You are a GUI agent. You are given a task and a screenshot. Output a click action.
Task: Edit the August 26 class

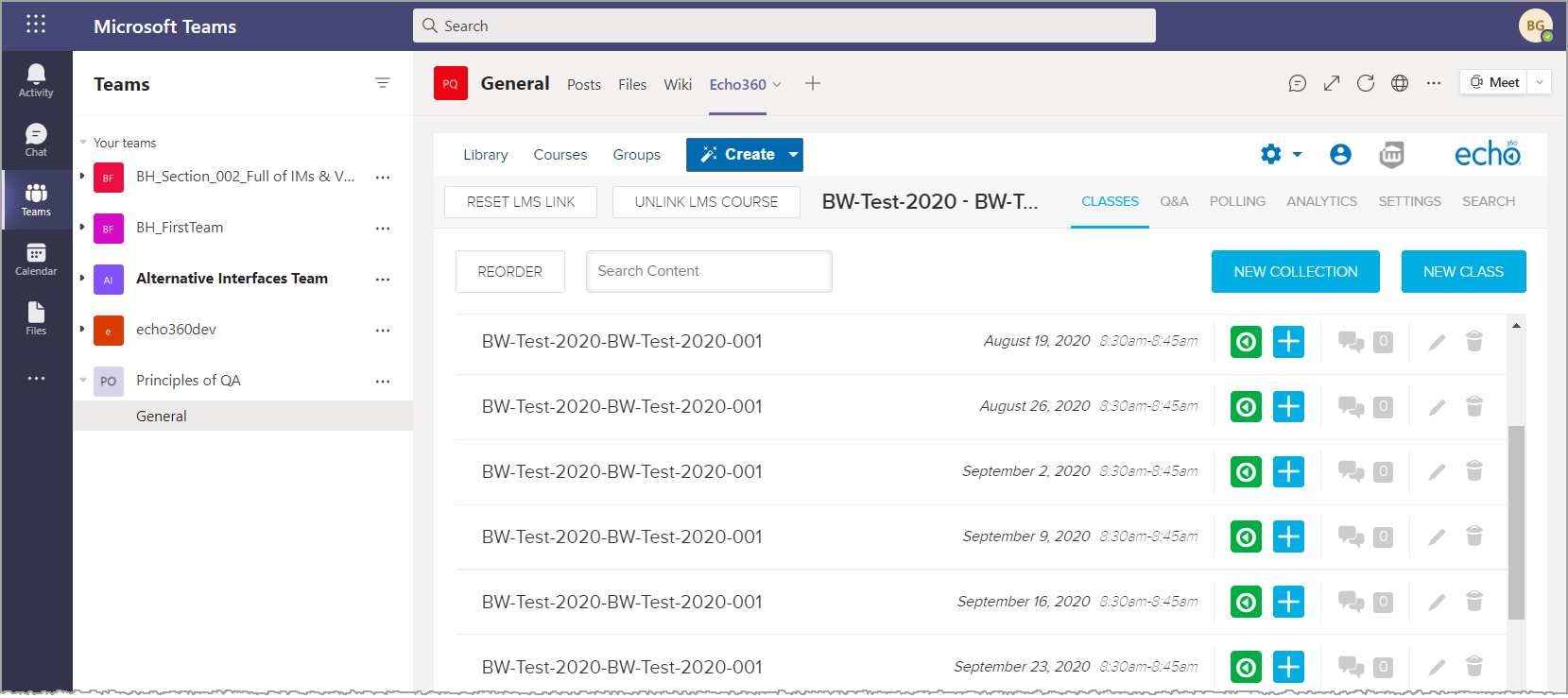(x=1437, y=406)
